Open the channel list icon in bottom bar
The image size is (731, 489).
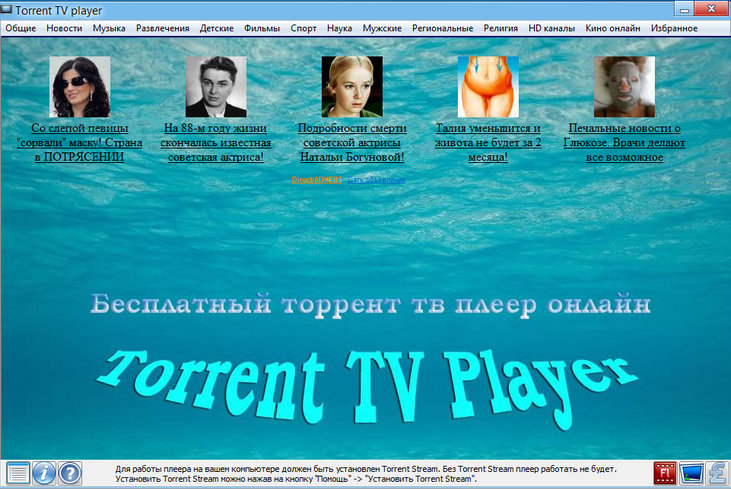[18, 474]
